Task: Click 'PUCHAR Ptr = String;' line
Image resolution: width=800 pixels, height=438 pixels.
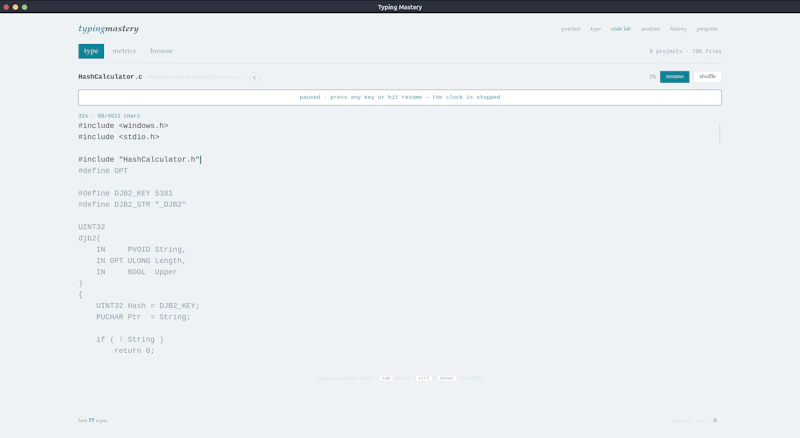Action: pyautogui.click(x=143, y=317)
